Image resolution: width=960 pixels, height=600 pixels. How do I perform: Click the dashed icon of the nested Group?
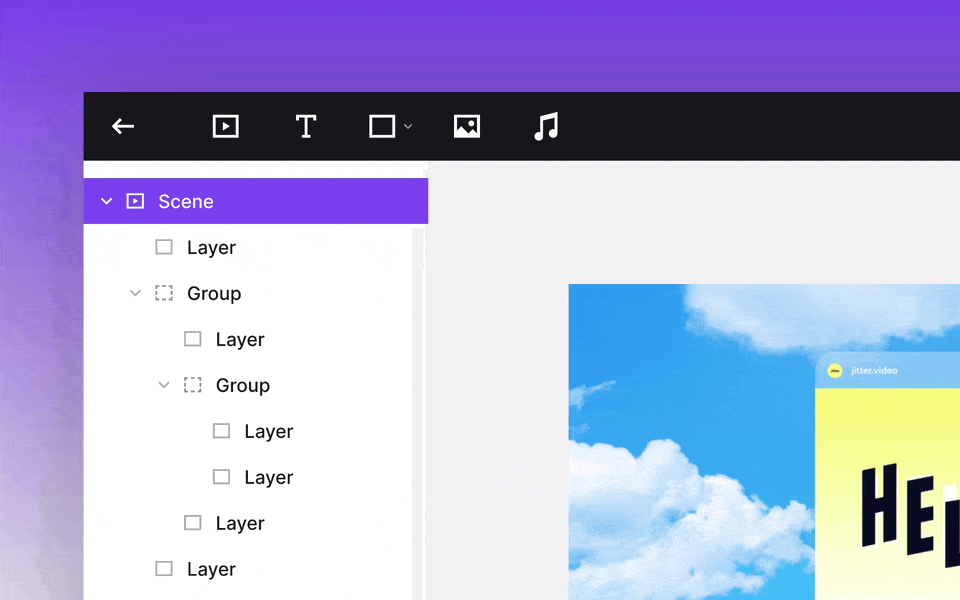(x=192, y=385)
